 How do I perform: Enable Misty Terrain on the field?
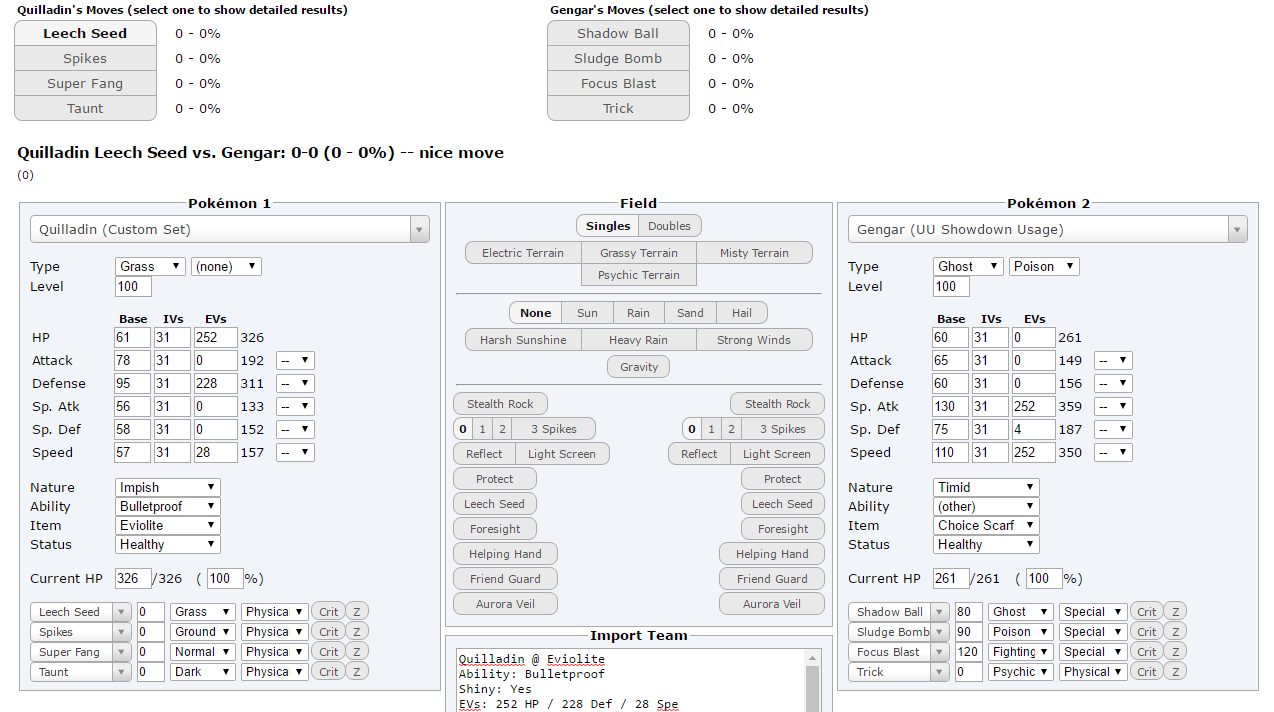755,253
